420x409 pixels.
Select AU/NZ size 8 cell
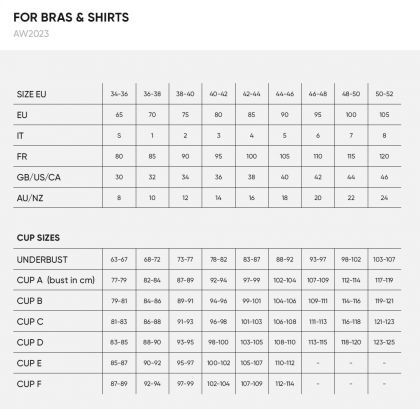tap(119, 198)
